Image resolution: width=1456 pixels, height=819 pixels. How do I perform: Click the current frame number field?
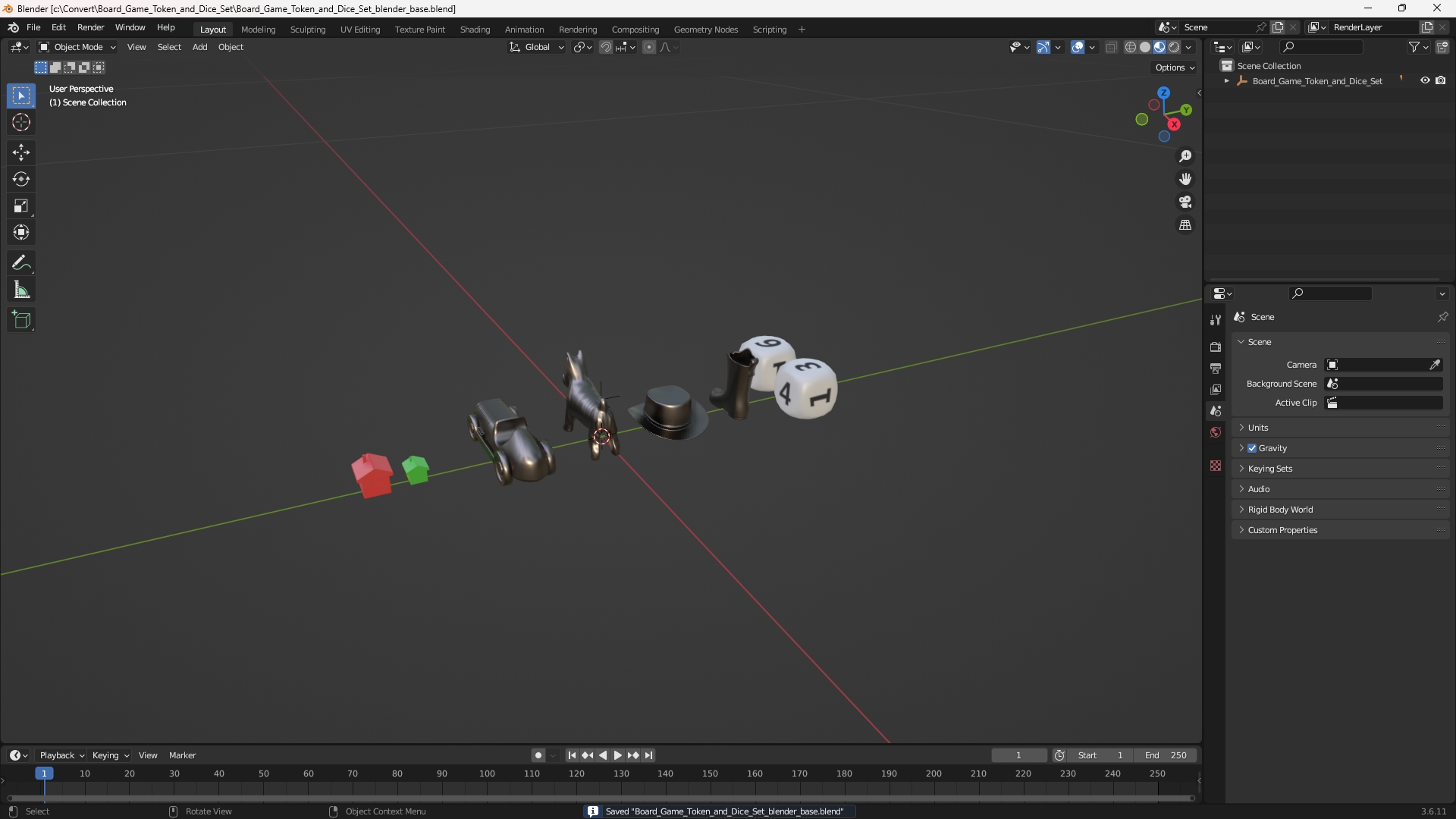pyautogui.click(x=1019, y=755)
